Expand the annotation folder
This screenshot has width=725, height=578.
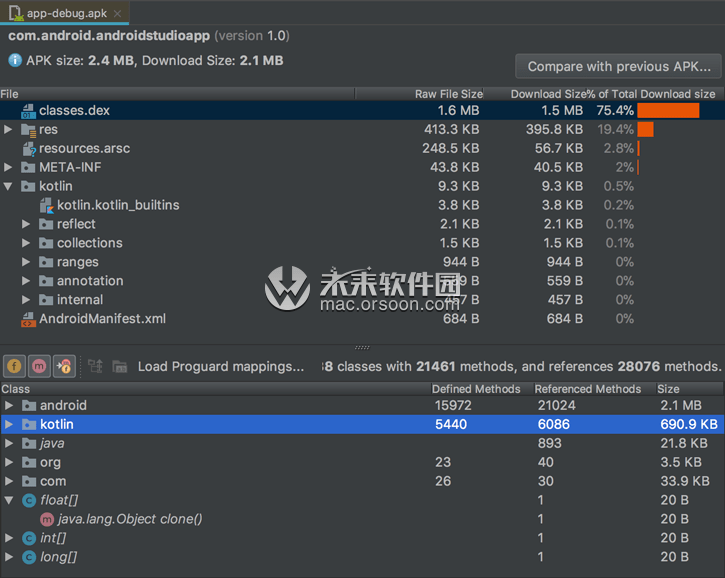pyautogui.click(x=26, y=281)
